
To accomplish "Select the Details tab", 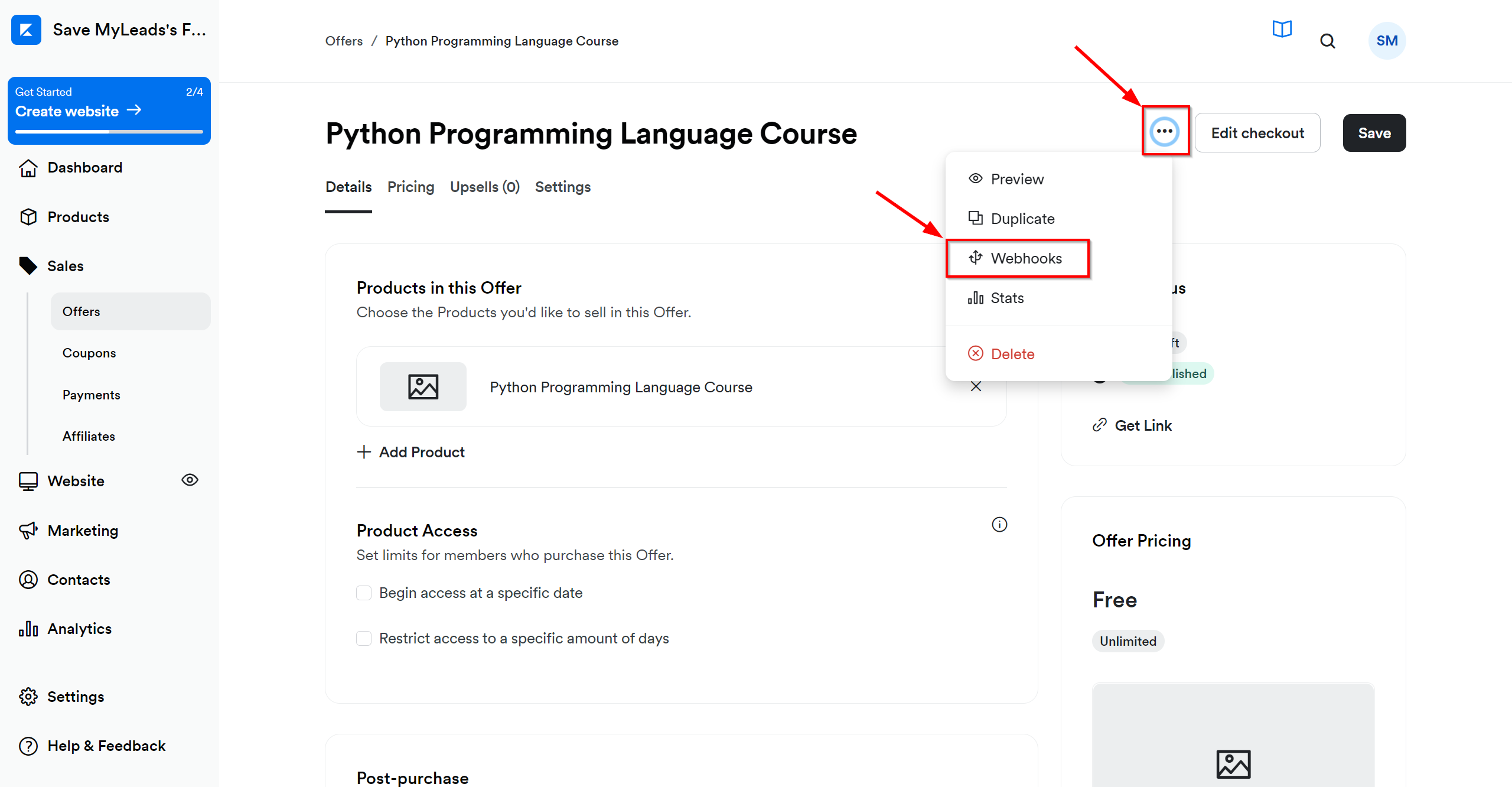I will coord(348,187).
